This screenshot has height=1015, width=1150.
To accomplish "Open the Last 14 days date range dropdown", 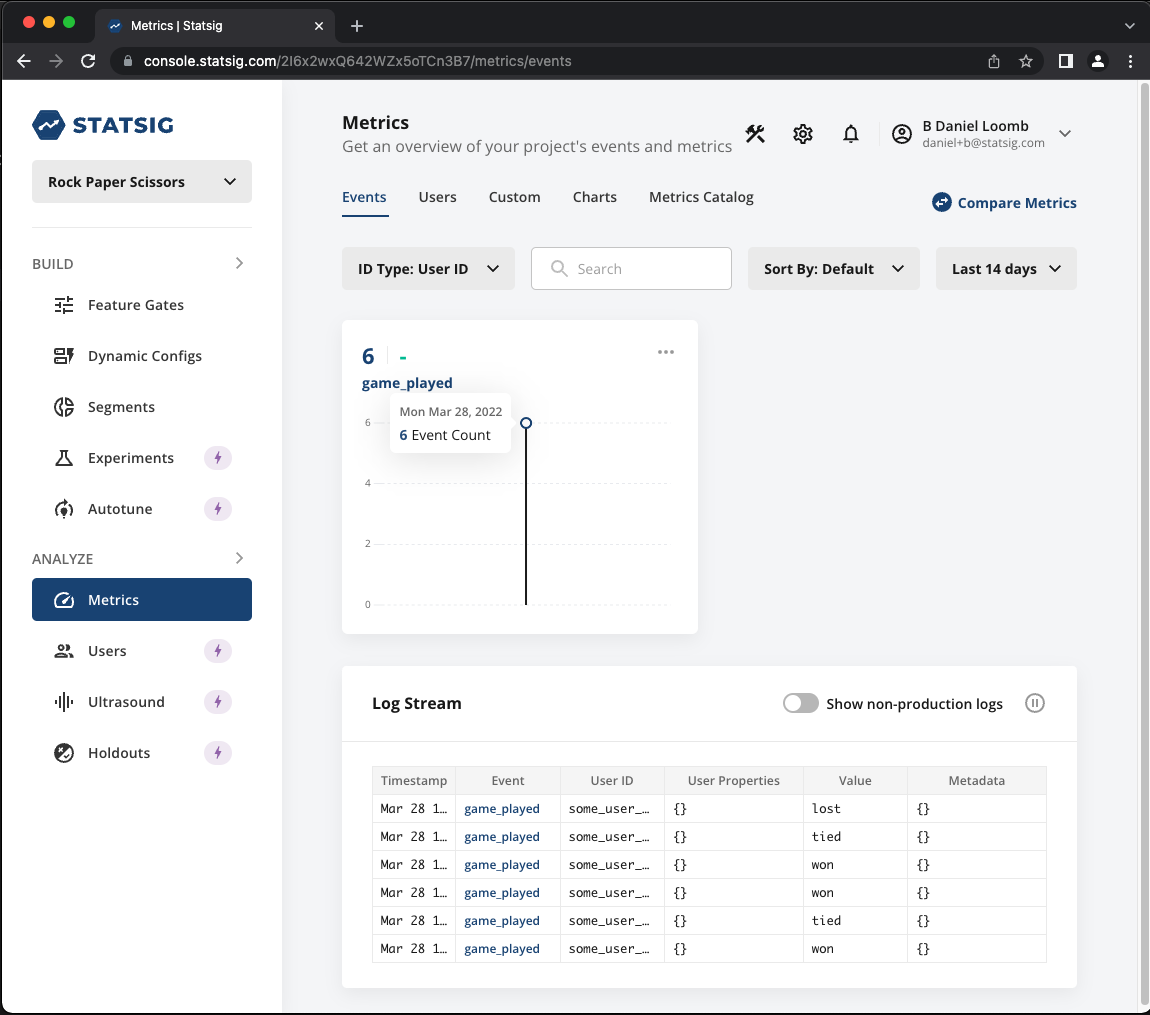I will [1005, 269].
